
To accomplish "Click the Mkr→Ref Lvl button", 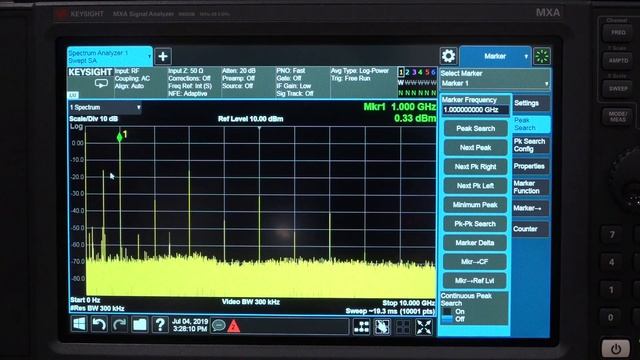I will point(475,281).
